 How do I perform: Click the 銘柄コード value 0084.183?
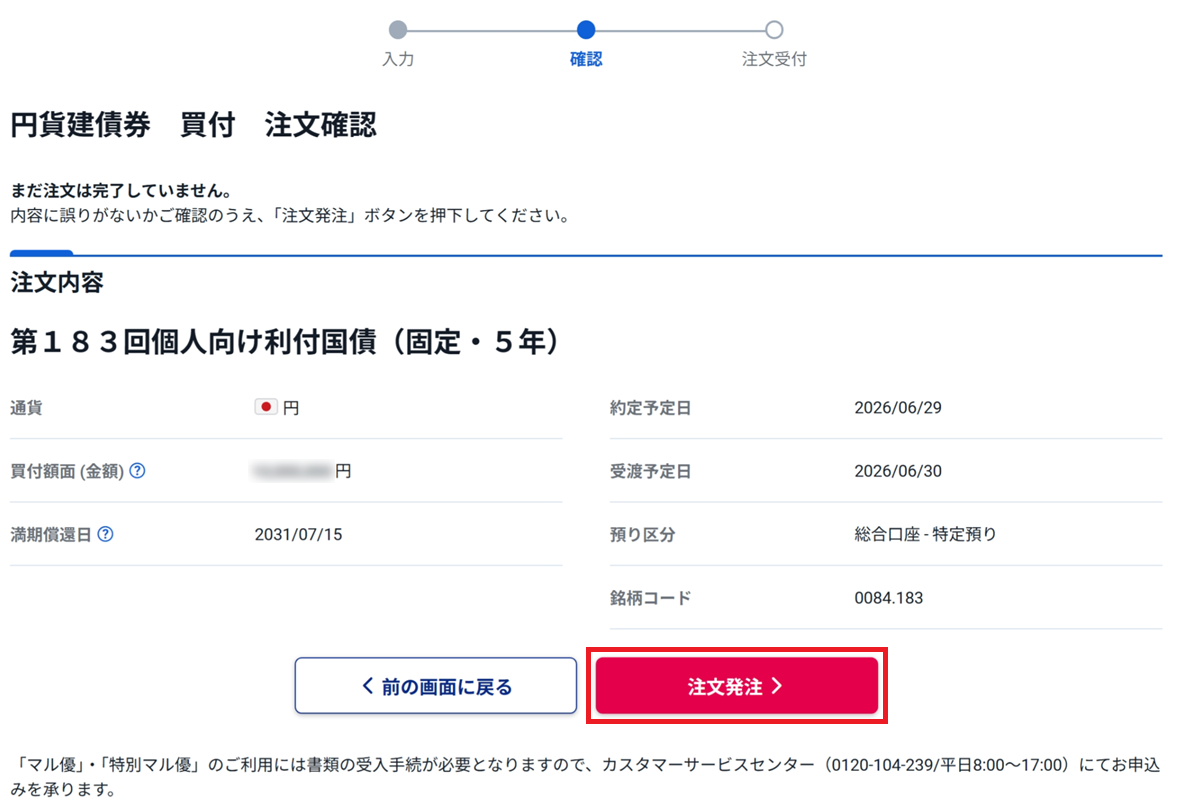[889, 598]
